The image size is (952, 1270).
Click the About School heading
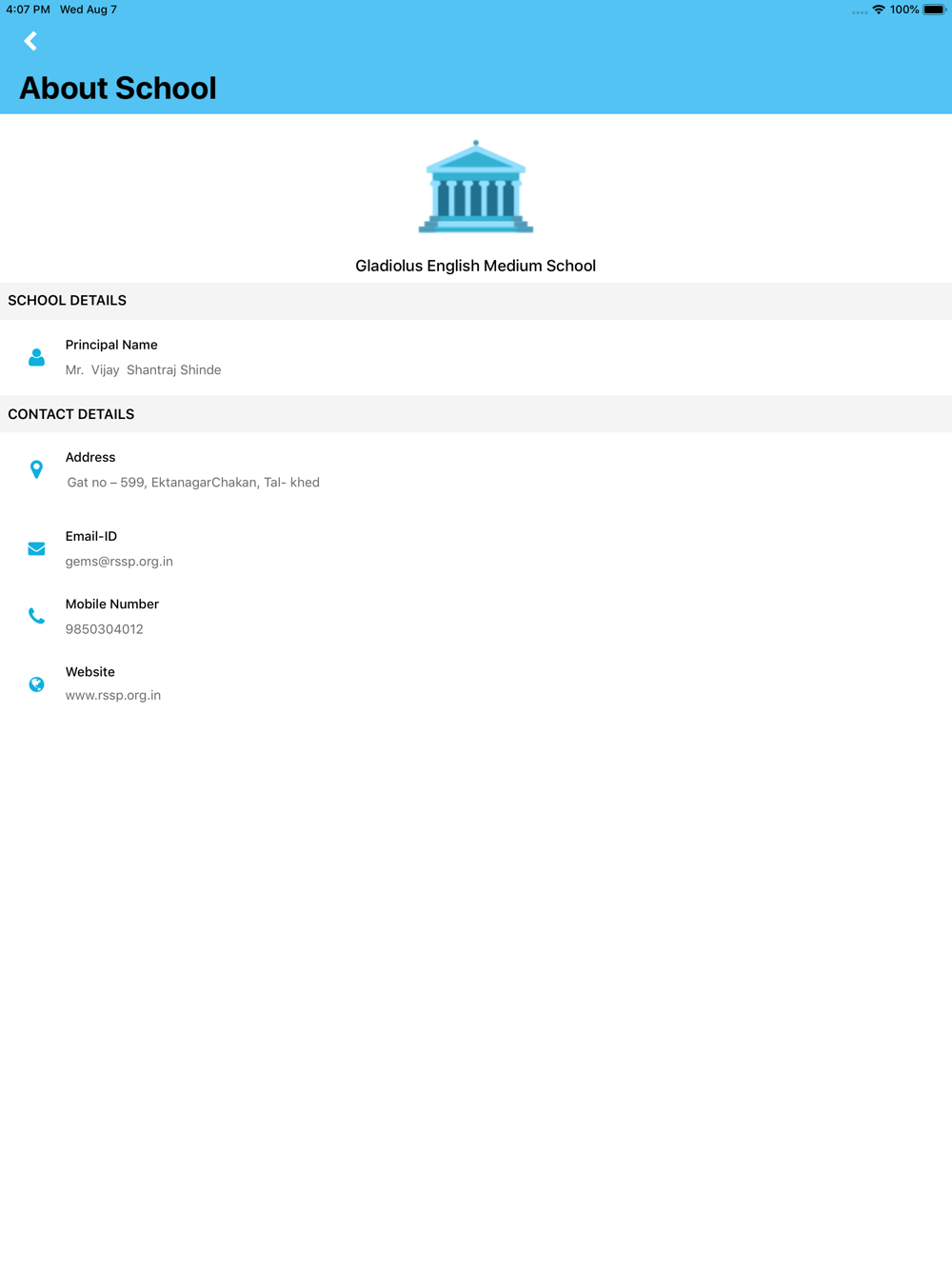(x=118, y=88)
